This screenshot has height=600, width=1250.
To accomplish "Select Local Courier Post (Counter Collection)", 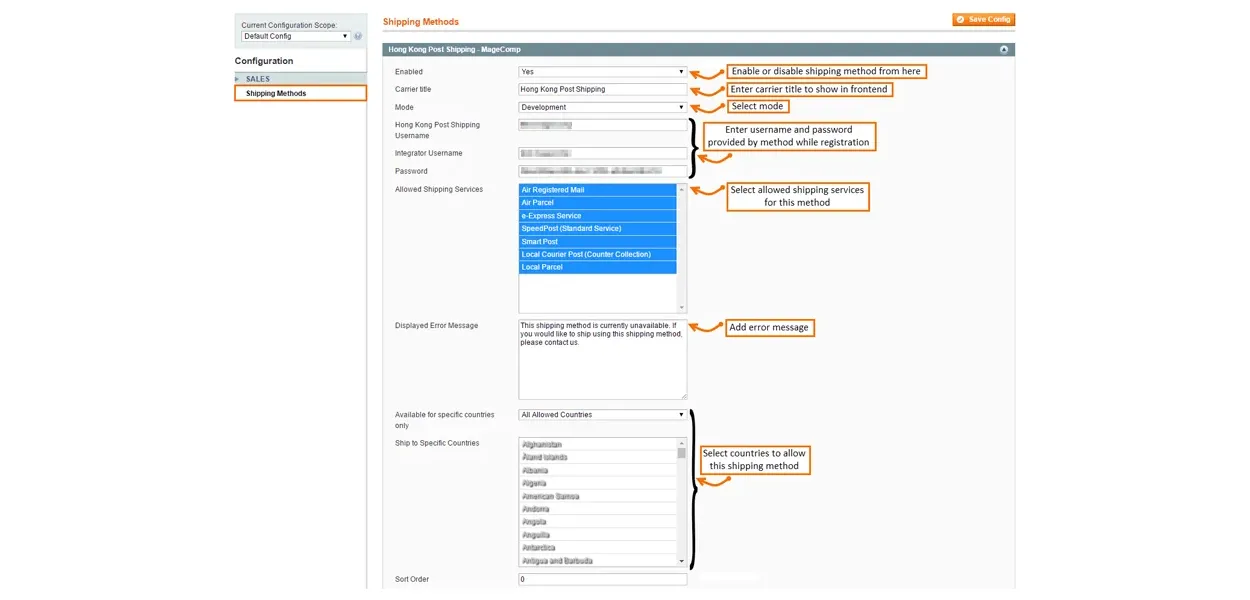I will coord(597,255).
